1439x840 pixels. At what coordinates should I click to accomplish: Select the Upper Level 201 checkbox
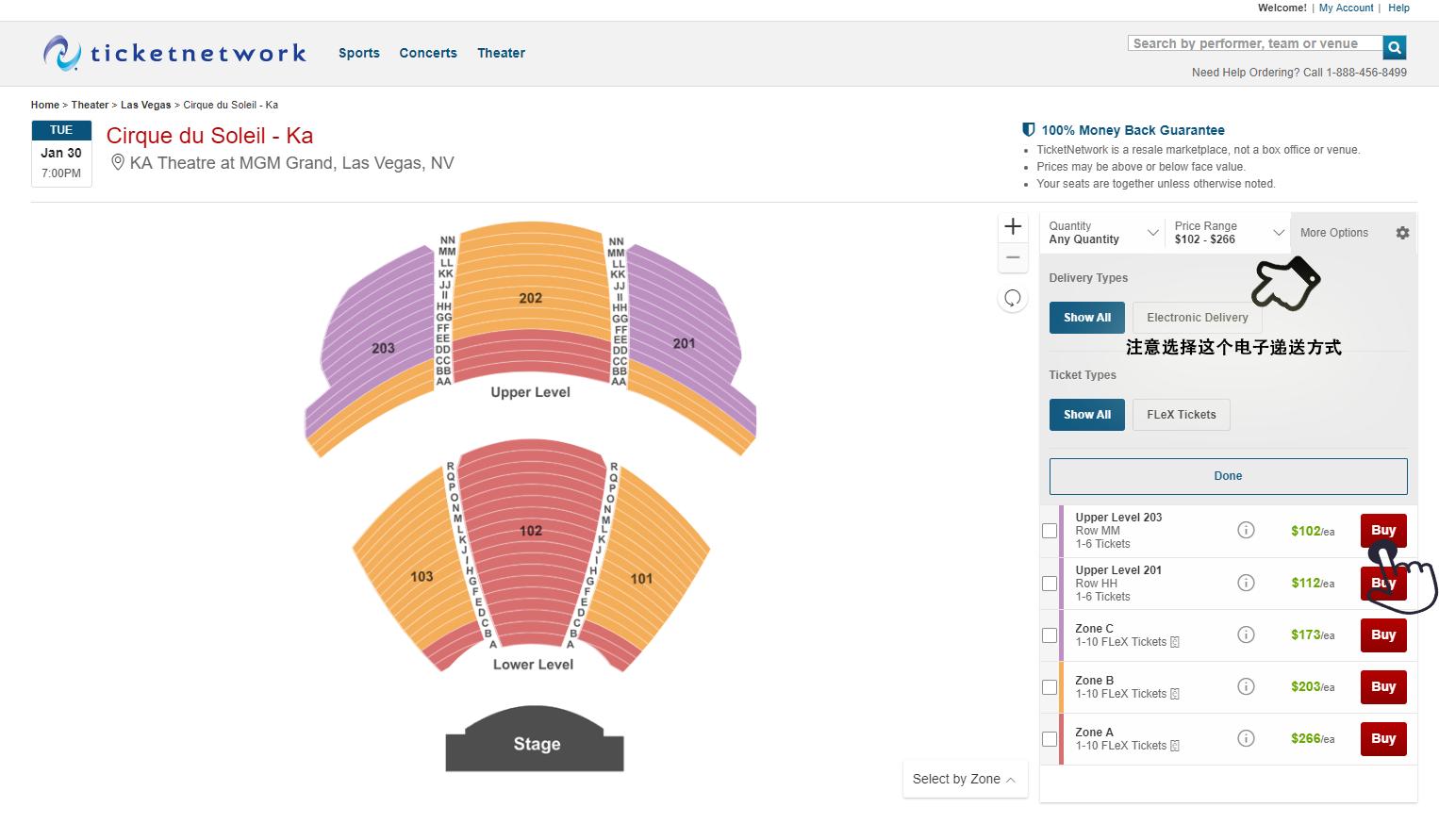click(x=1050, y=584)
